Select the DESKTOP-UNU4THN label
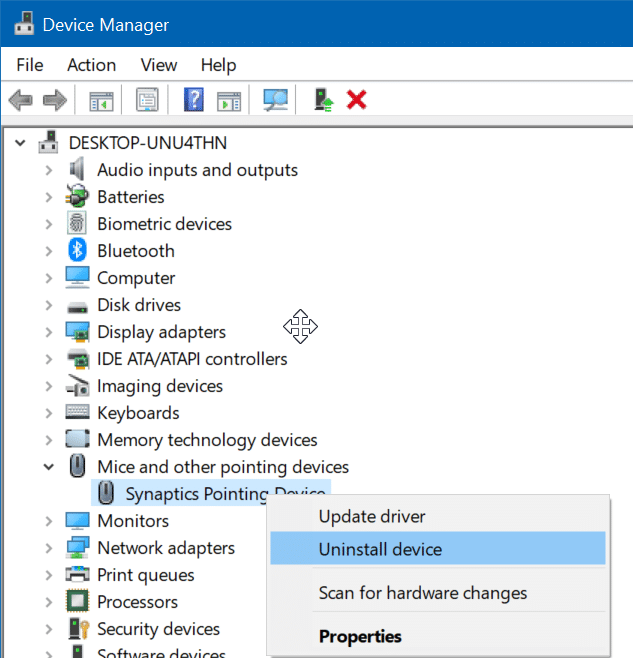This screenshot has height=658, width=633. tap(148, 143)
